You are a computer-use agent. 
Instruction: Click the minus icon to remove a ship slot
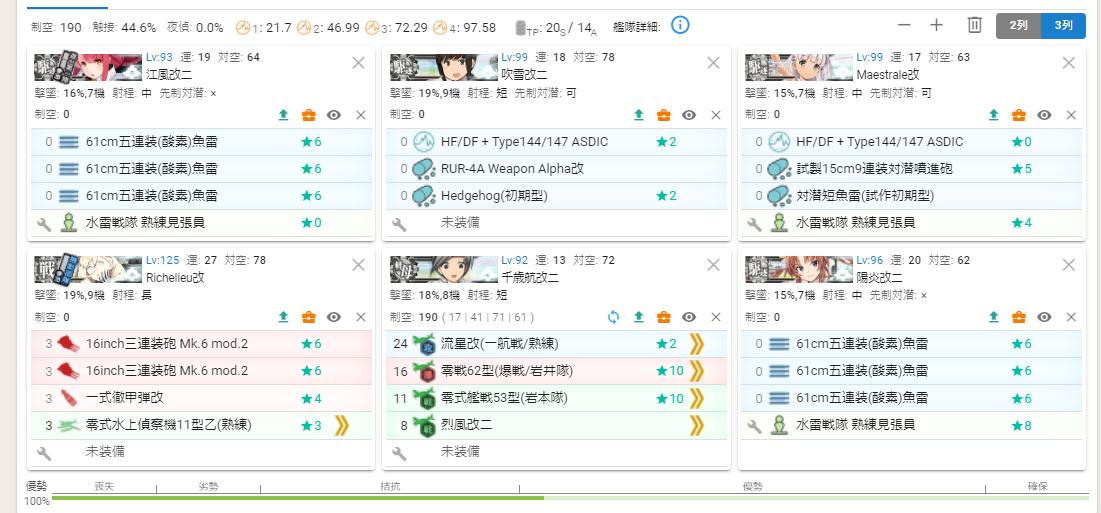904,25
